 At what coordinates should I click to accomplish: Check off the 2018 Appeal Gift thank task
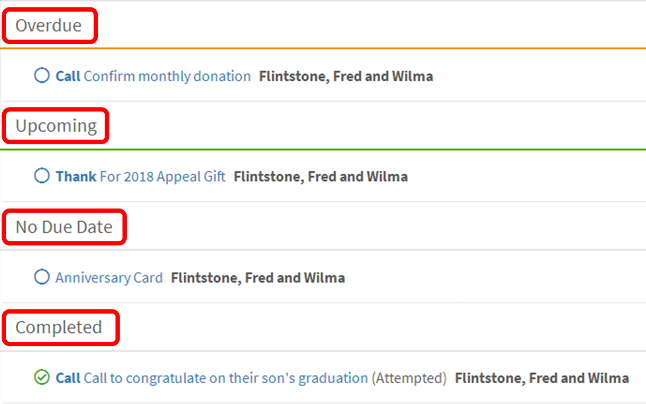click(x=42, y=175)
